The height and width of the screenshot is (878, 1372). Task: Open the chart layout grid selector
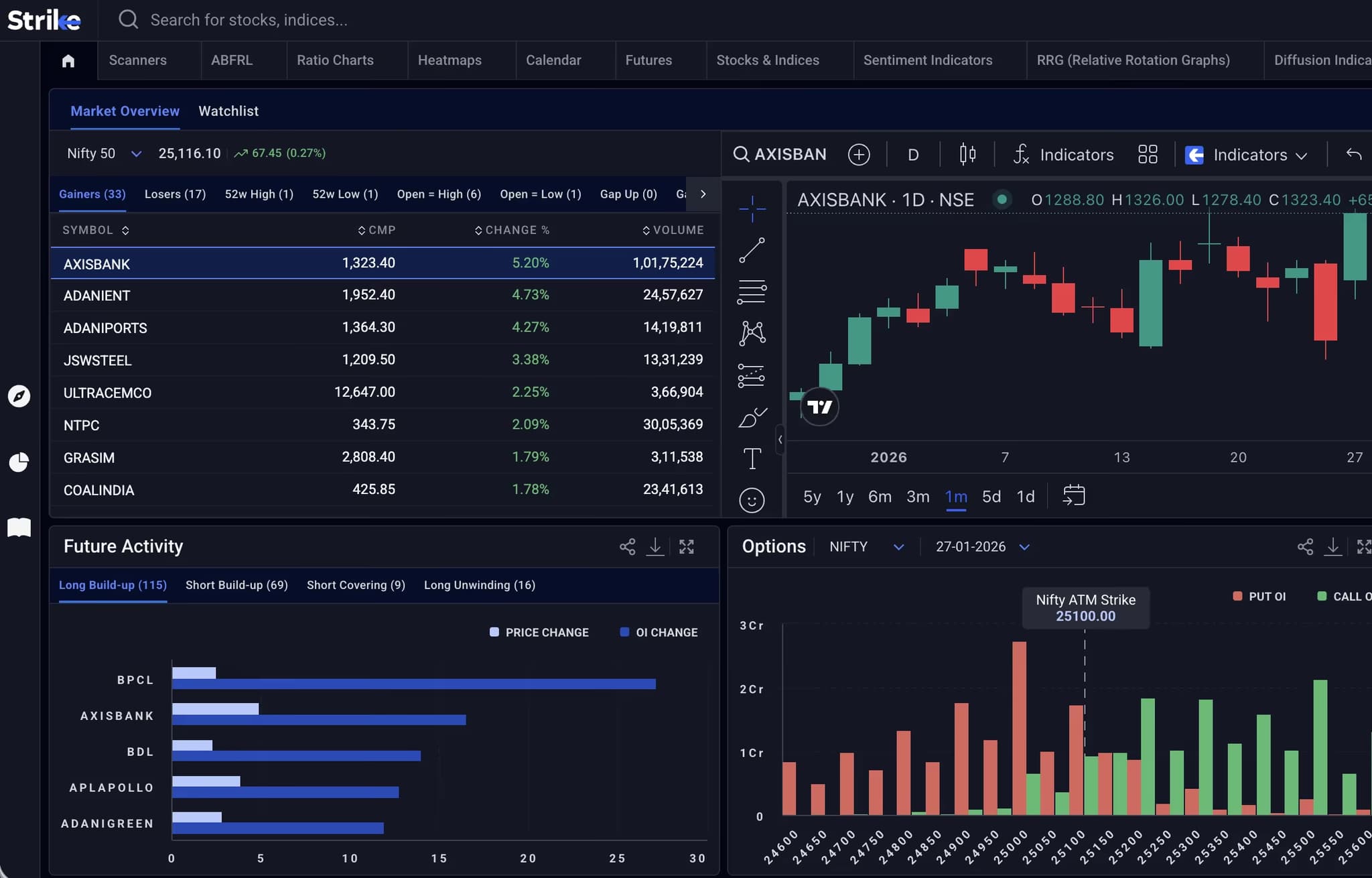click(1148, 155)
